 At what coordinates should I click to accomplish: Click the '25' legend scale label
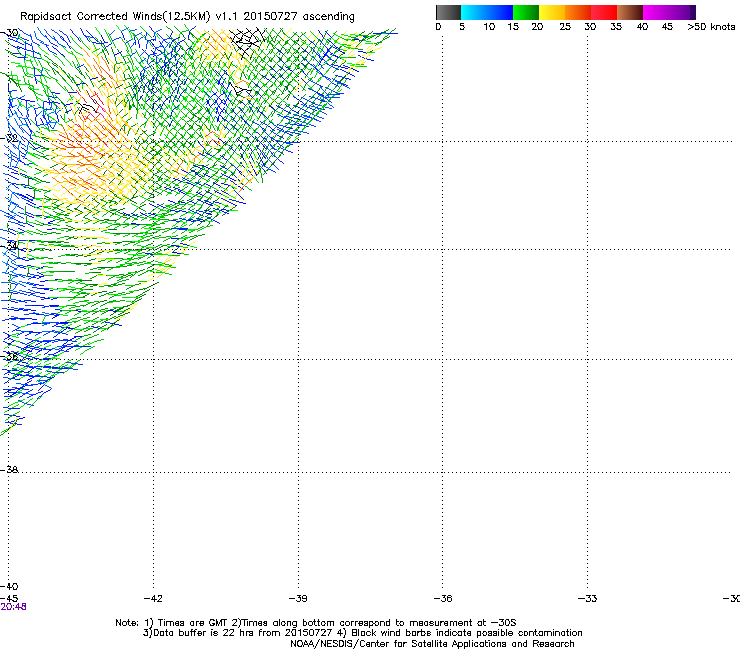pyautogui.click(x=565, y=27)
